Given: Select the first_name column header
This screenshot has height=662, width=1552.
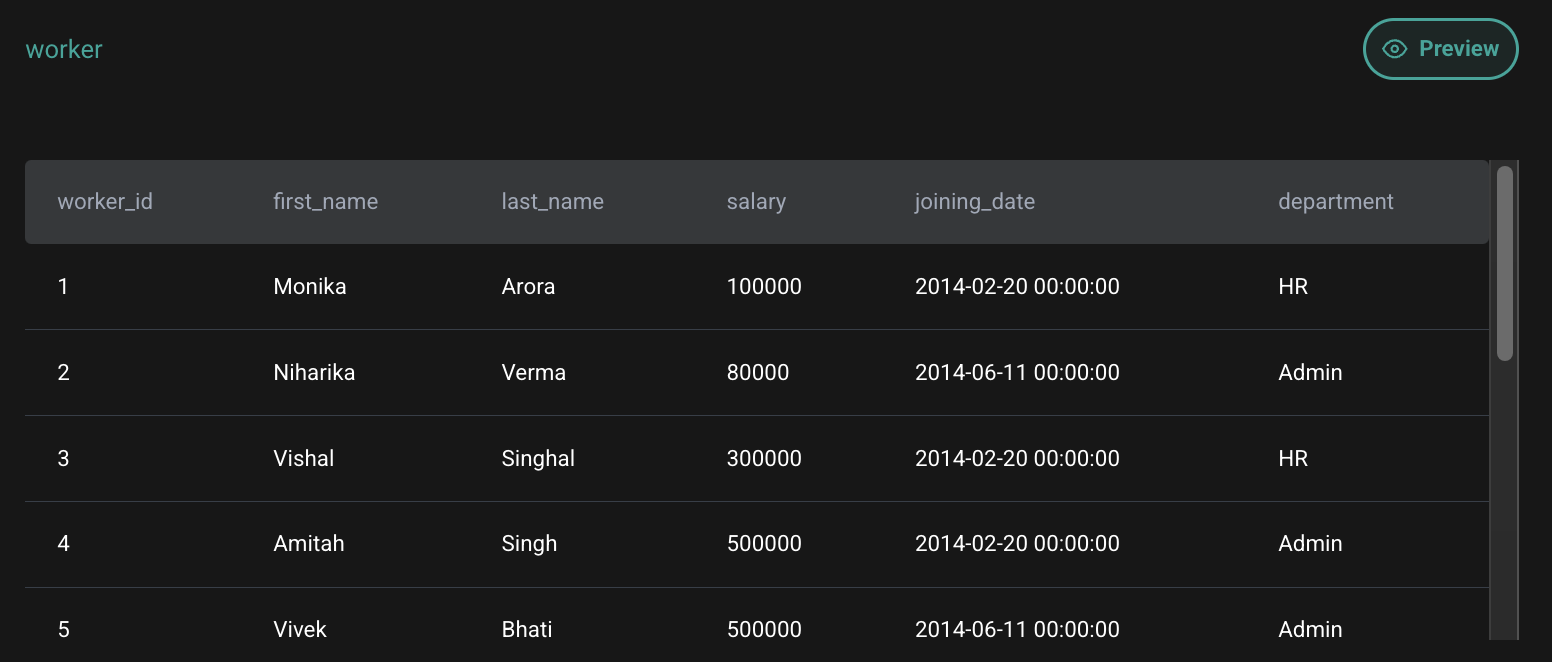Looking at the screenshot, I should (326, 202).
